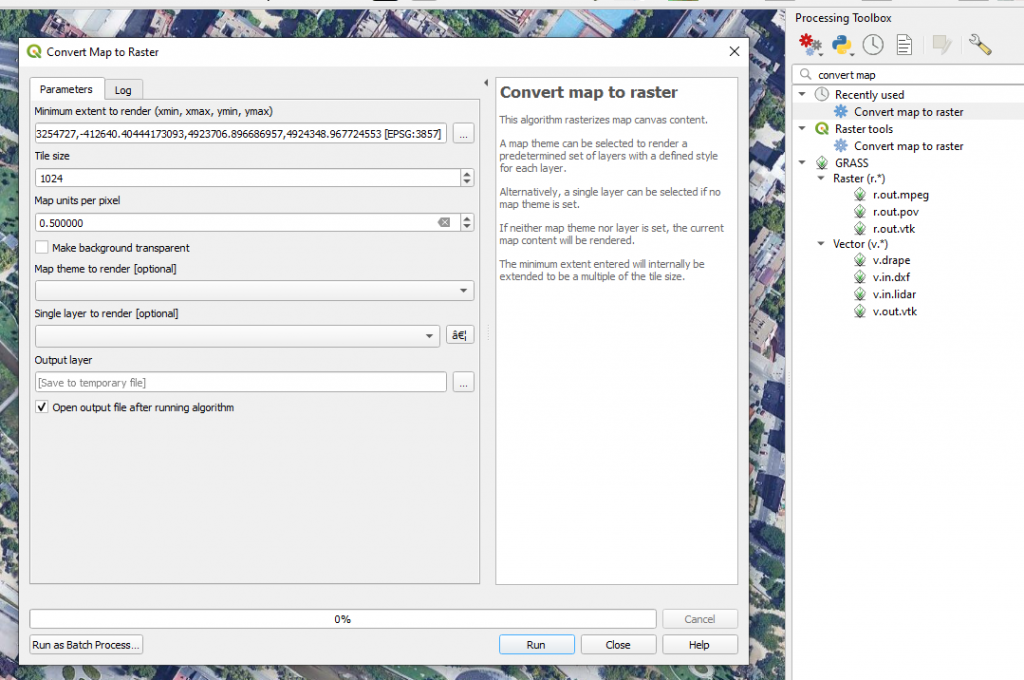Click the GRASS icon next to r.out.pov
This screenshot has width=1024, height=680.
click(860, 212)
